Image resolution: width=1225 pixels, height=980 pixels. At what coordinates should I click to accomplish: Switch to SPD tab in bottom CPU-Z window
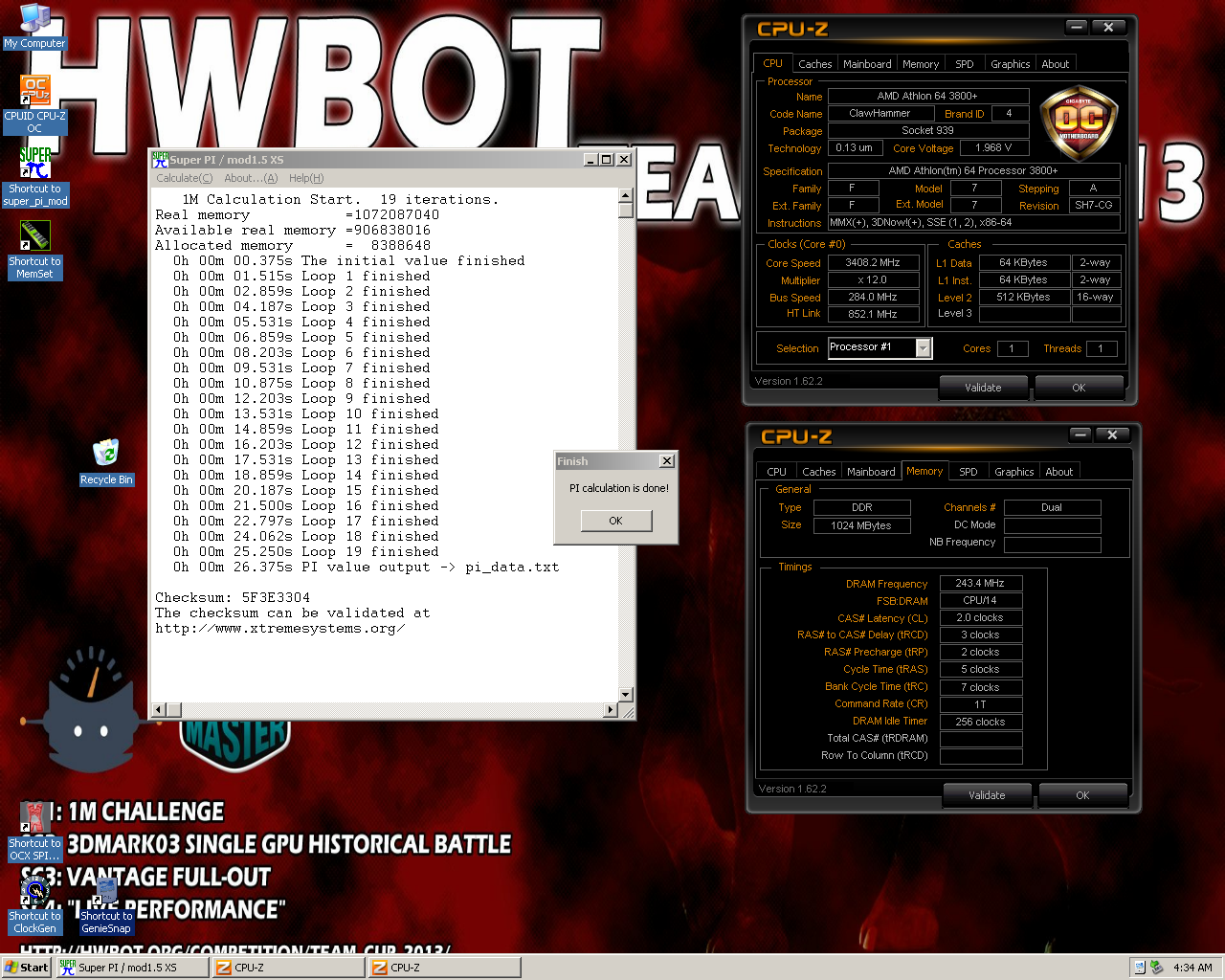click(969, 472)
